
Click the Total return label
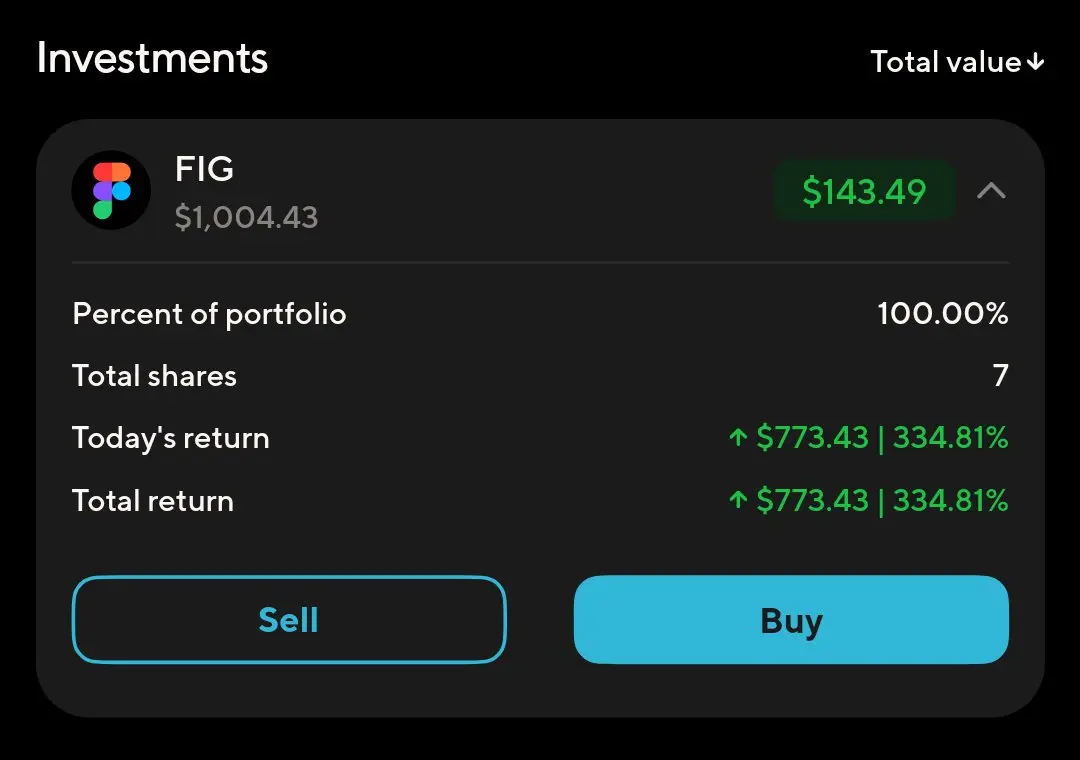click(x=153, y=501)
